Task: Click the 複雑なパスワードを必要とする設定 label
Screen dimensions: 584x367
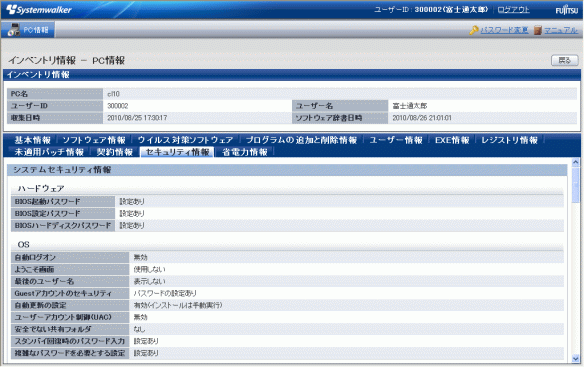Action: 69,353
